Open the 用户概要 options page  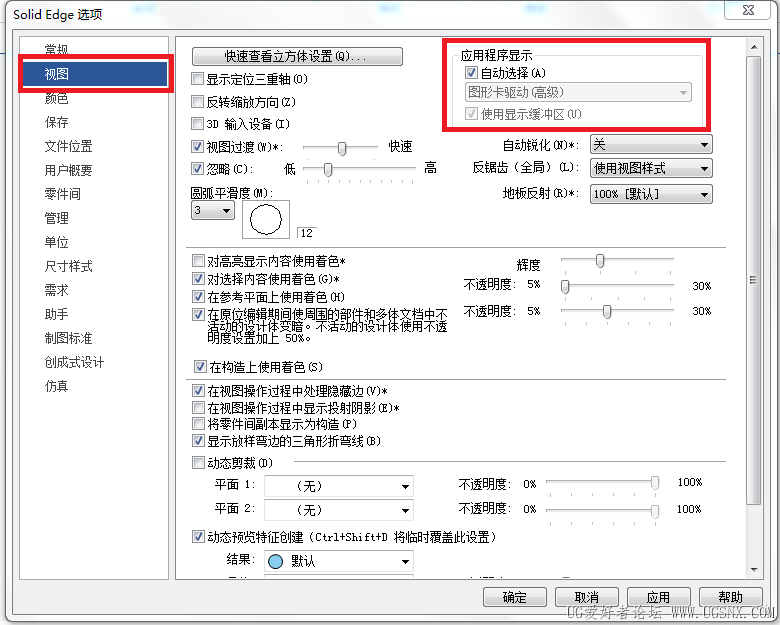click(x=68, y=170)
